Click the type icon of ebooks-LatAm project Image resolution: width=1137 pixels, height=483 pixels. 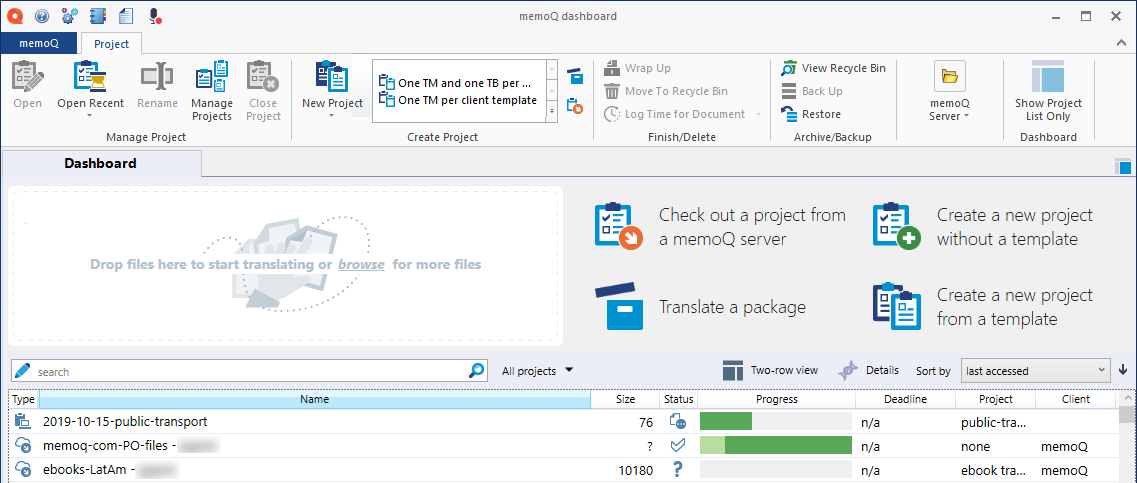[x=22, y=470]
